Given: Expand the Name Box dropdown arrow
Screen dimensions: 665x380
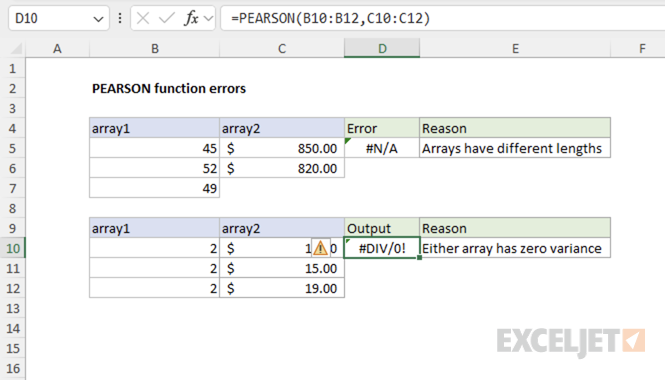Looking at the screenshot, I should click(x=98, y=19).
